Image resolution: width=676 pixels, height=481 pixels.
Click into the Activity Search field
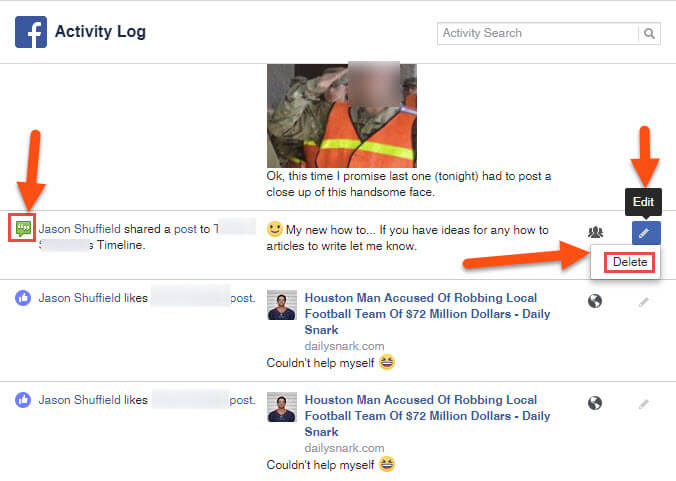538,33
